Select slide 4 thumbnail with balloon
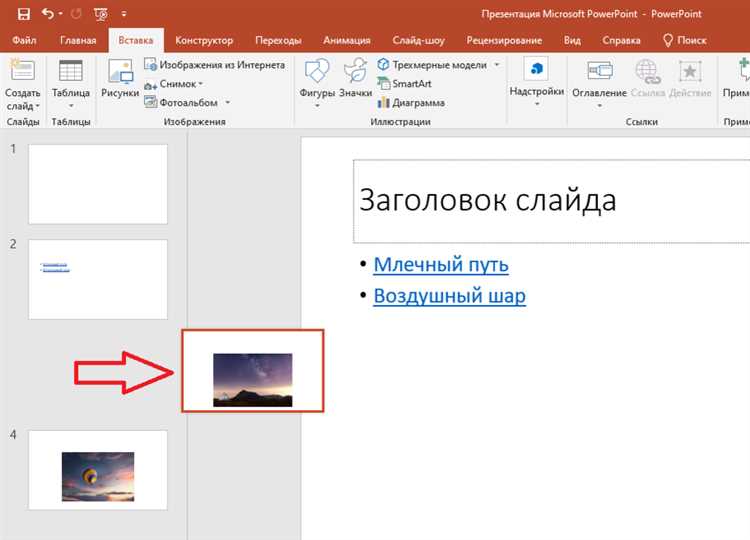This screenshot has width=750, height=540. tap(98, 470)
